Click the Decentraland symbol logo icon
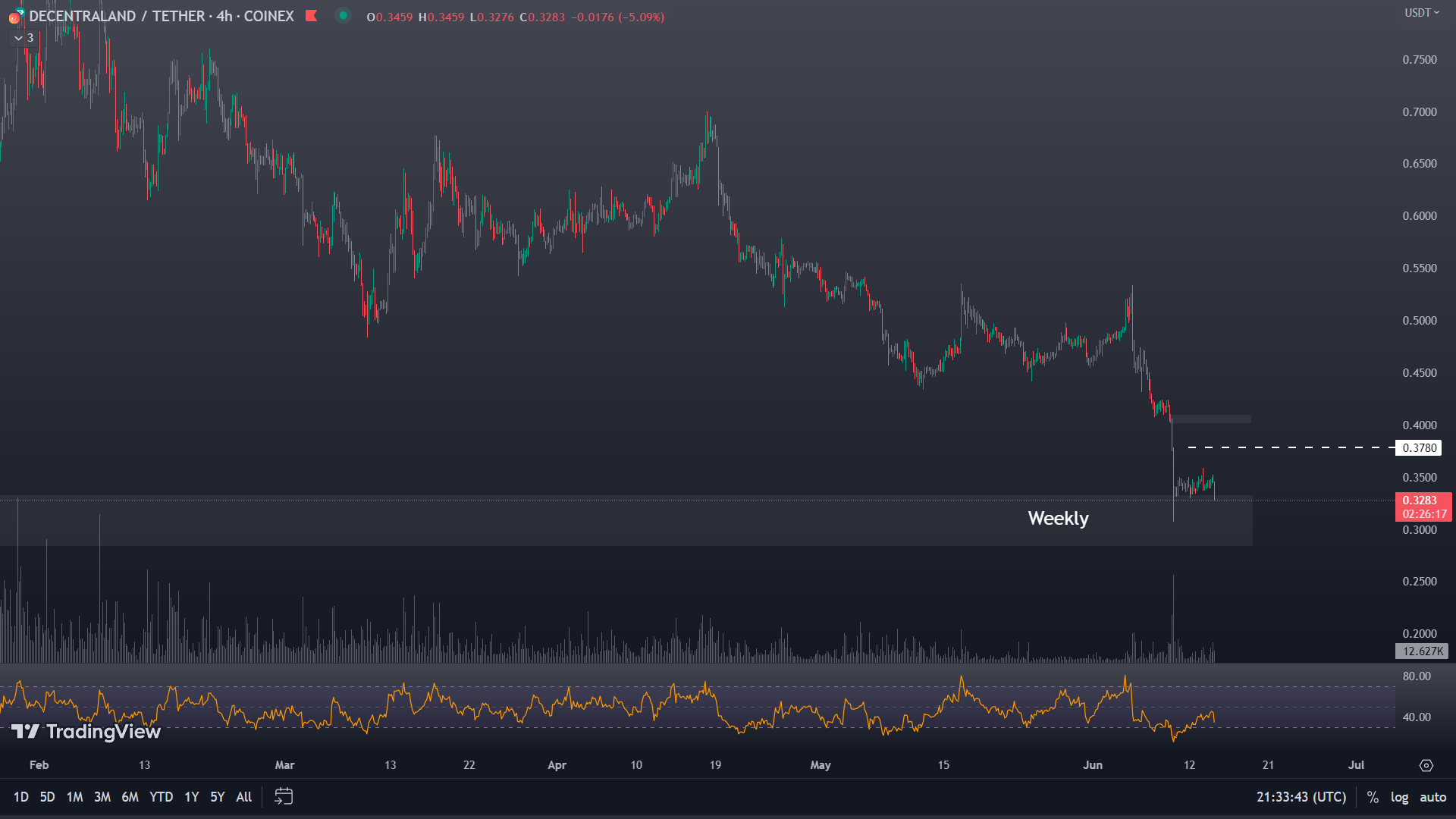This screenshot has height=819, width=1456. (15, 16)
